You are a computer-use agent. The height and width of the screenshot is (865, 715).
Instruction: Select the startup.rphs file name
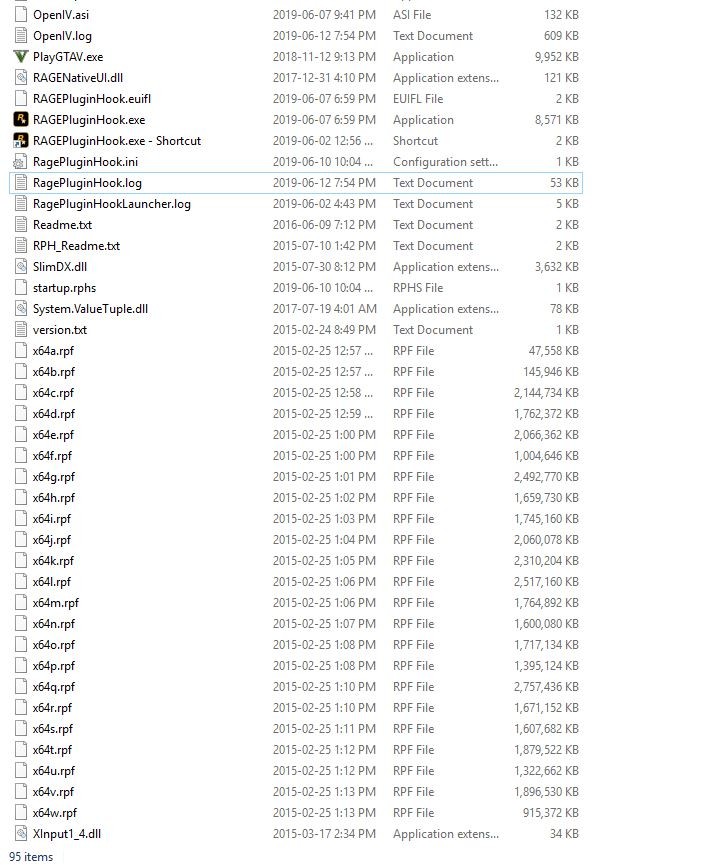pos(64,287)
